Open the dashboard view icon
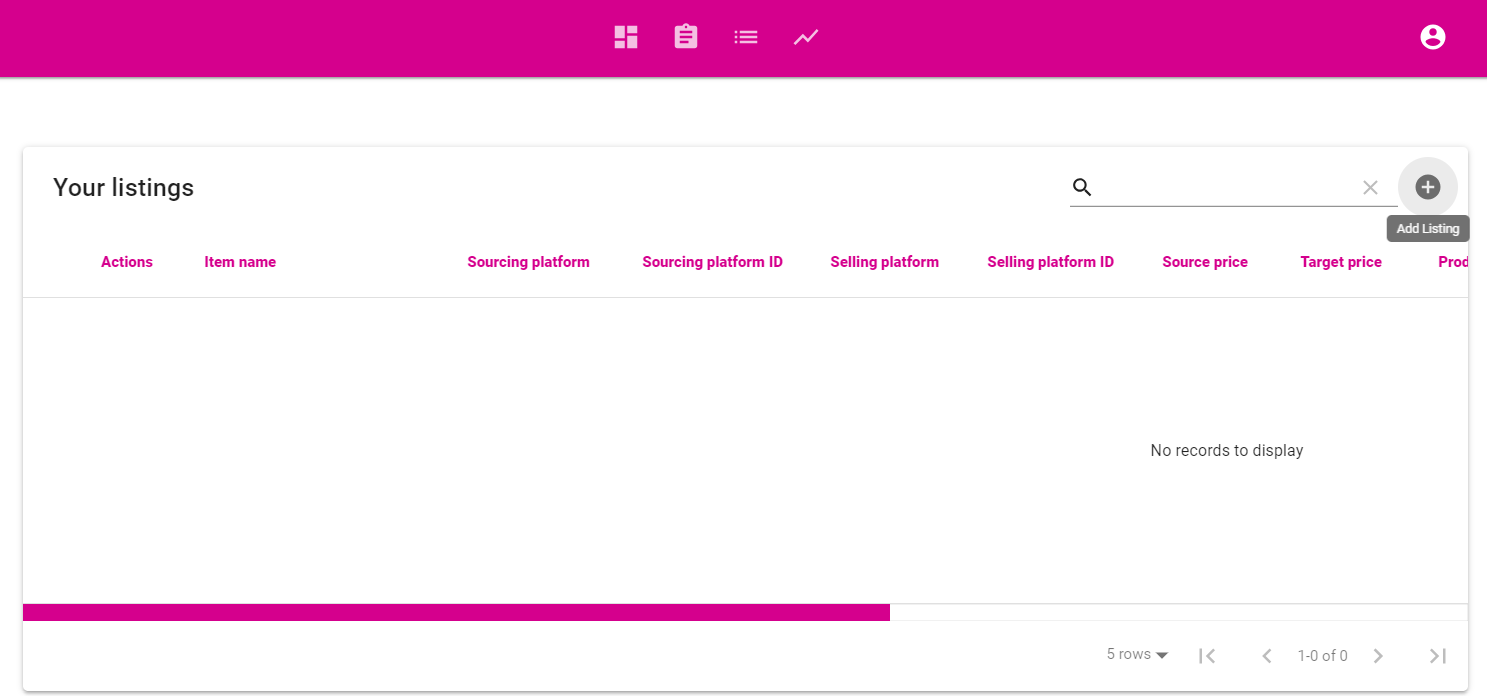Image resolution: width=1487 pixels, height=696 pixels. point(626,37)
